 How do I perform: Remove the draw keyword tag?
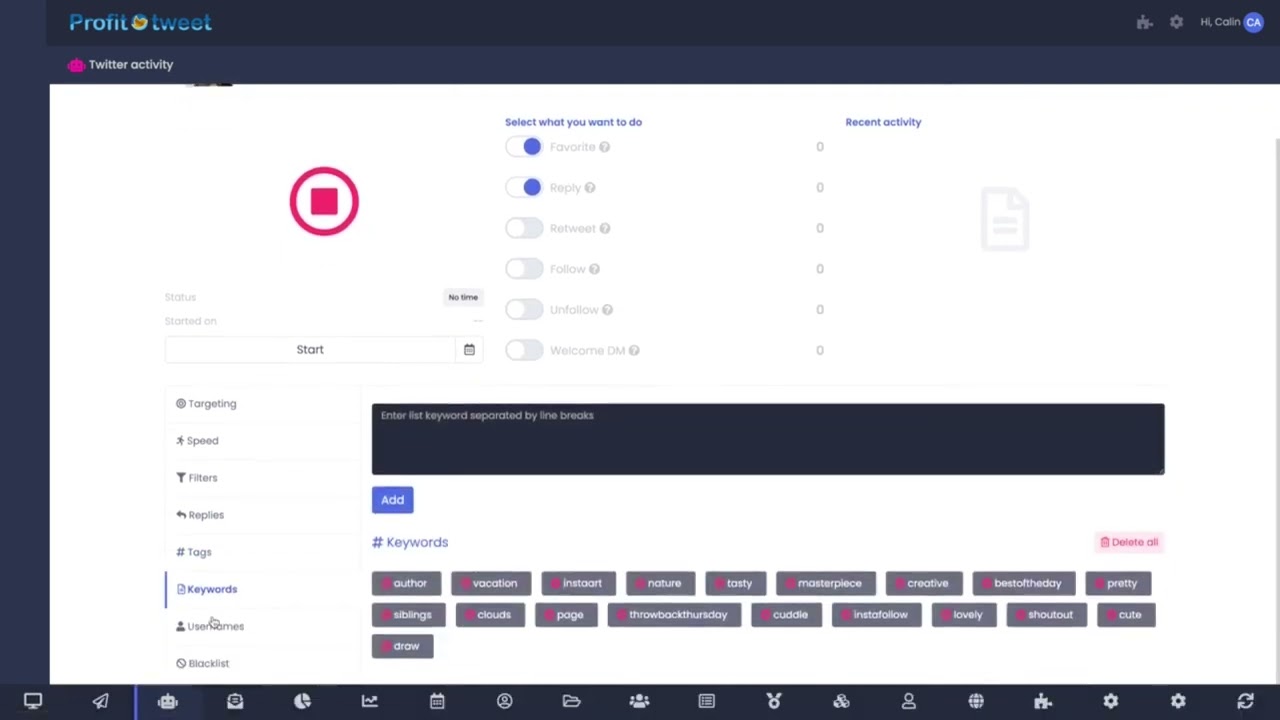(x=387, y=646)
